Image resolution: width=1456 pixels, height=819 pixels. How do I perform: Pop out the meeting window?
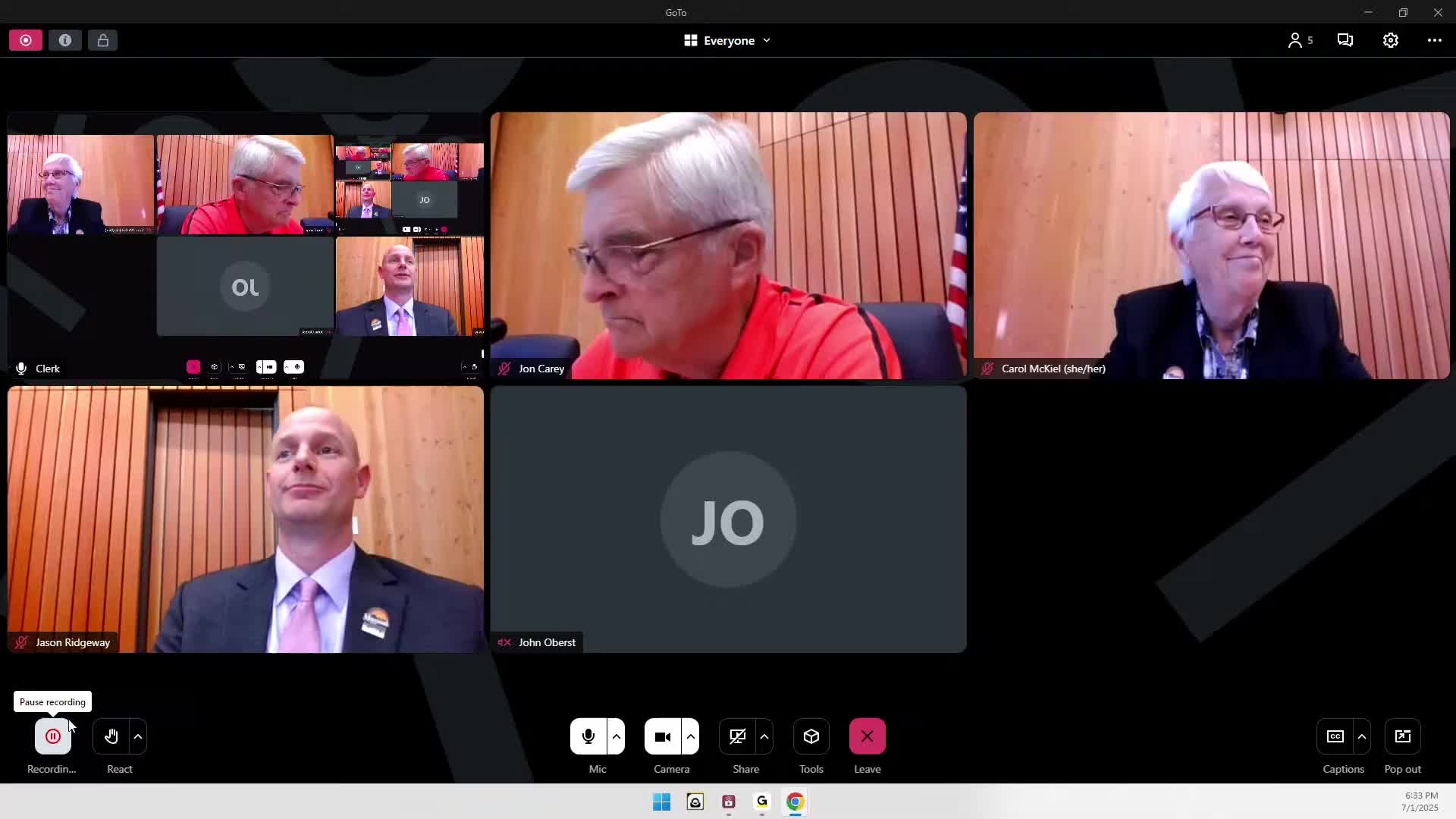coord(1402,736)
